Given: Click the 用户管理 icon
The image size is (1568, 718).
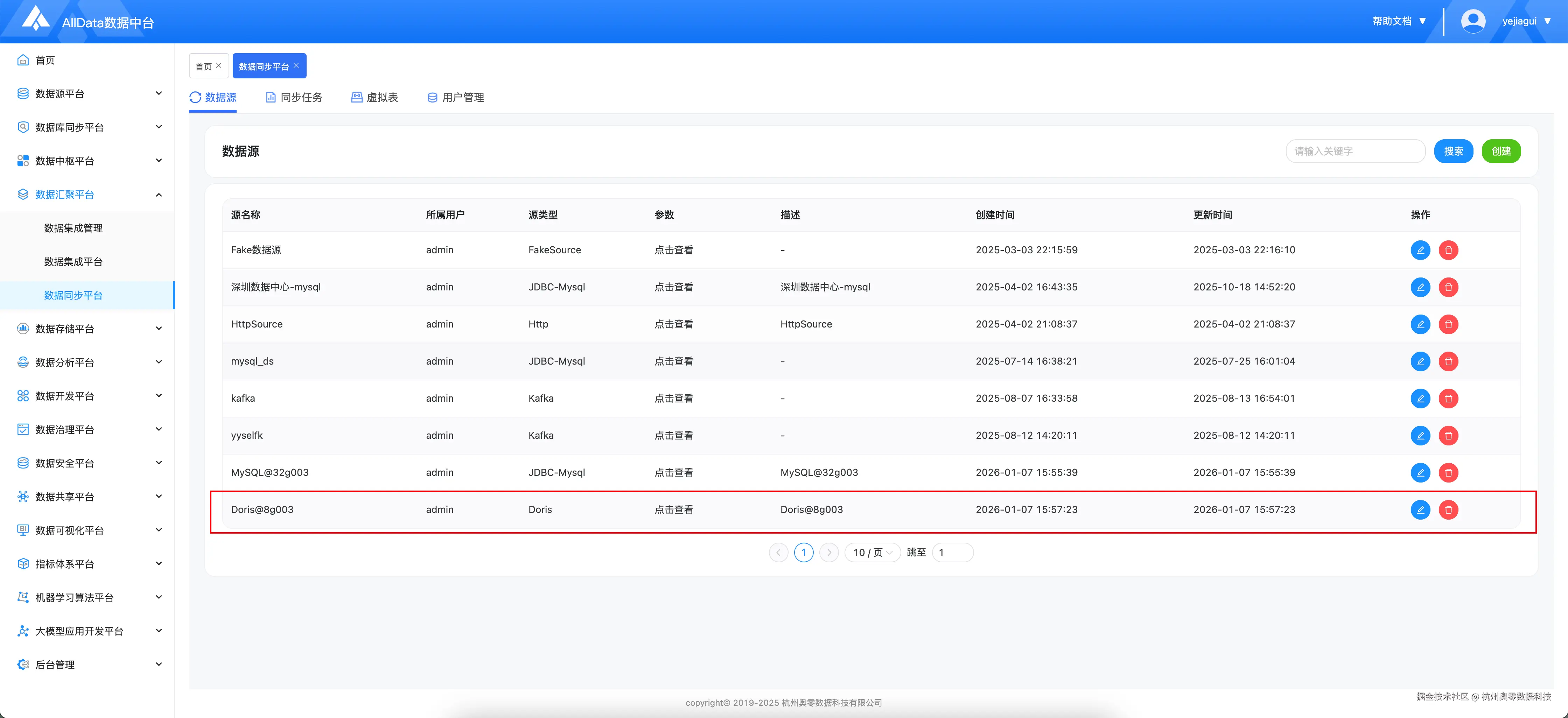Looking at the screenshot, I should pos(432,97).
